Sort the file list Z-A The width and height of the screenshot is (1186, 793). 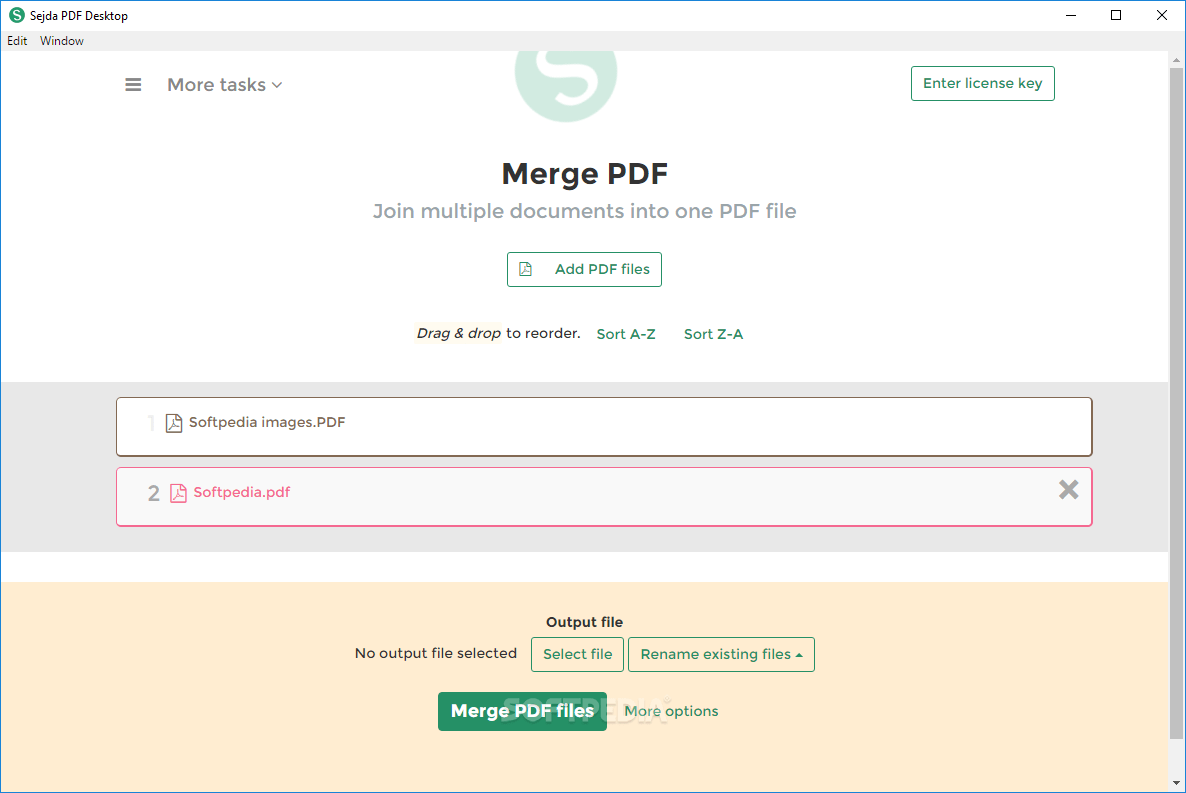point(713,333)
